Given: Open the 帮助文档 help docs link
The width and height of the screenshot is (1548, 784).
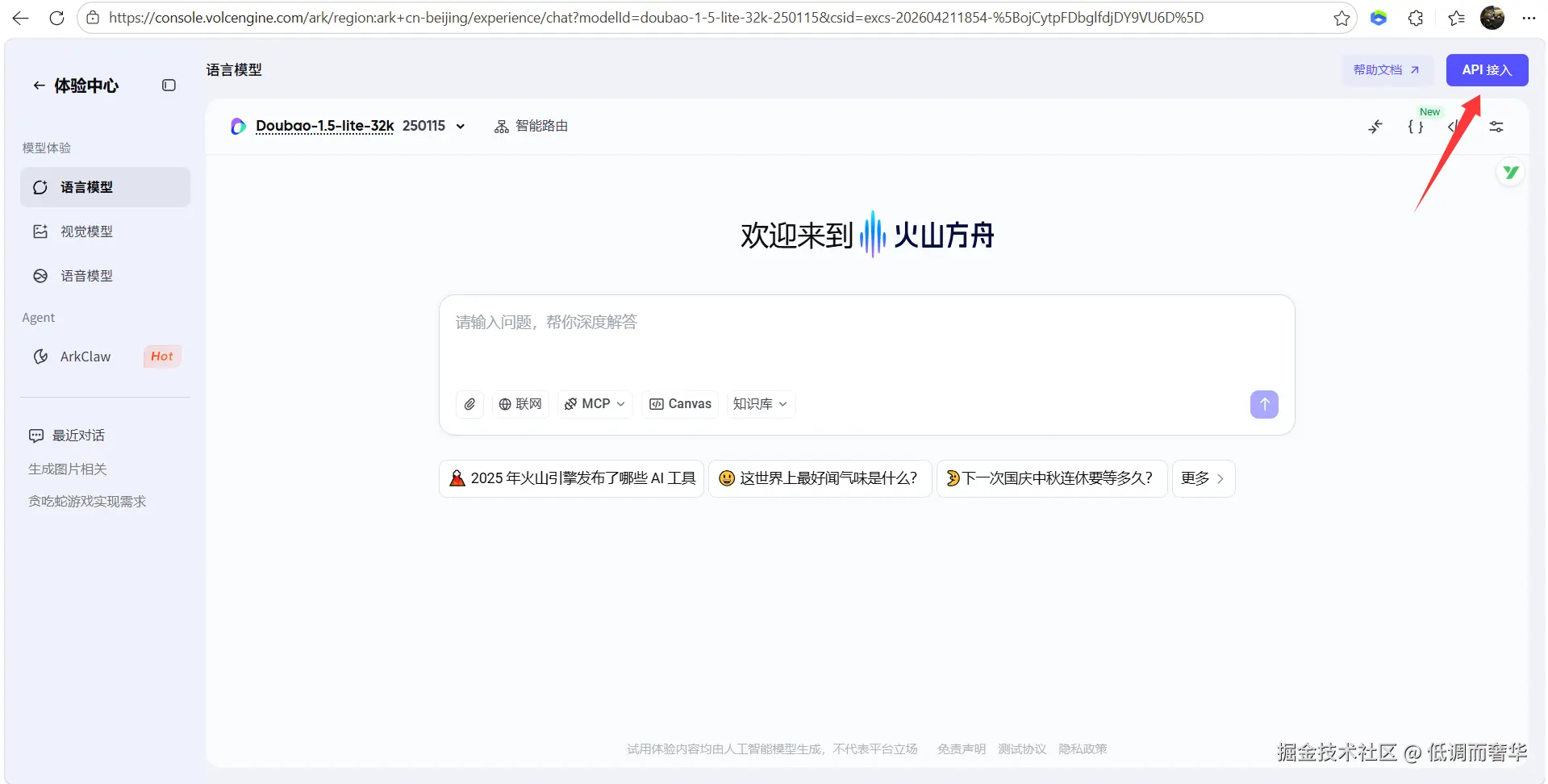Looking at the screenshot, I should pyautogui.click(x=1387, y=70).
